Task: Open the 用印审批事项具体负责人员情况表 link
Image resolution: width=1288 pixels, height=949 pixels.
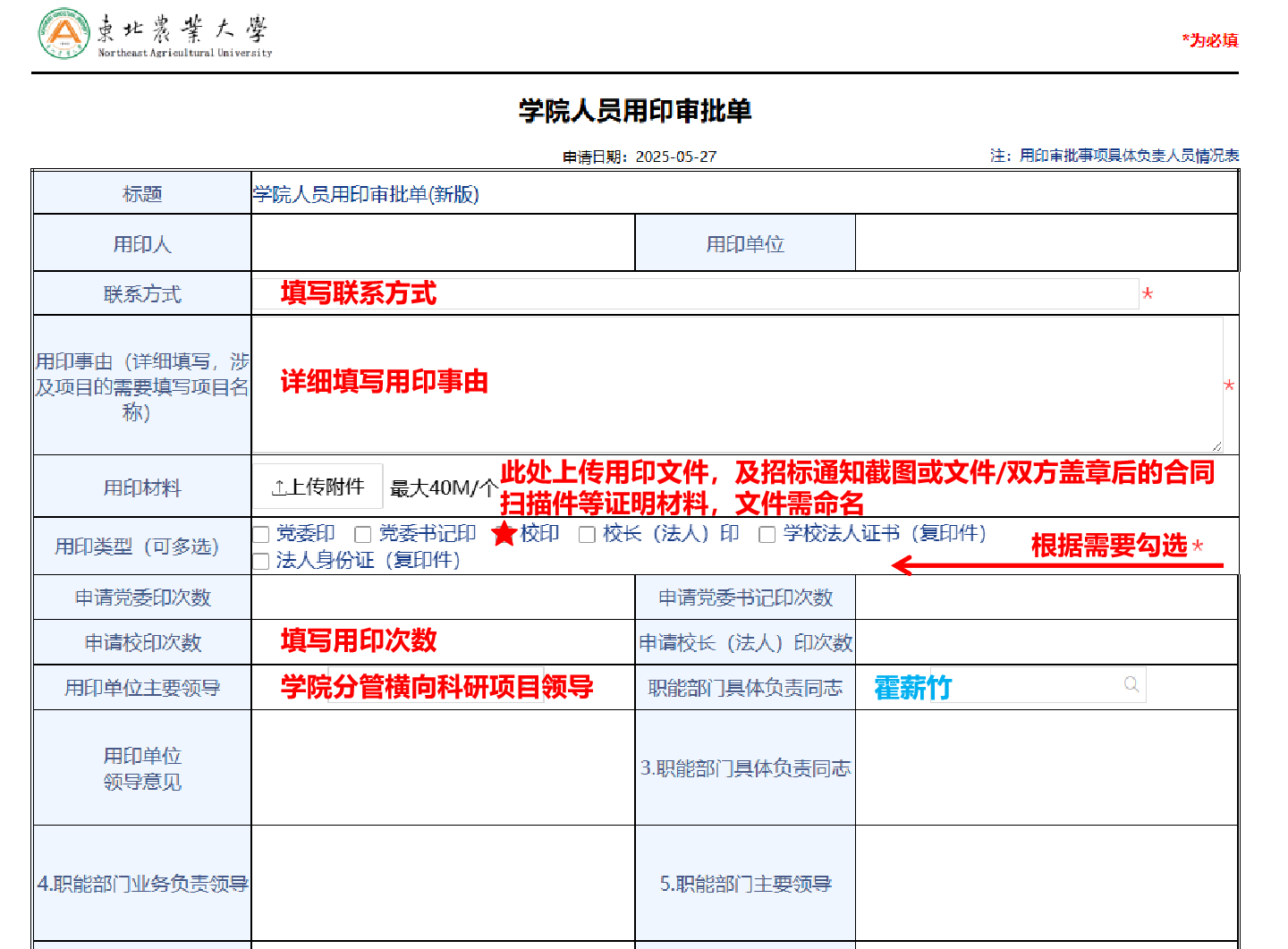Action: click(1129, 156)
